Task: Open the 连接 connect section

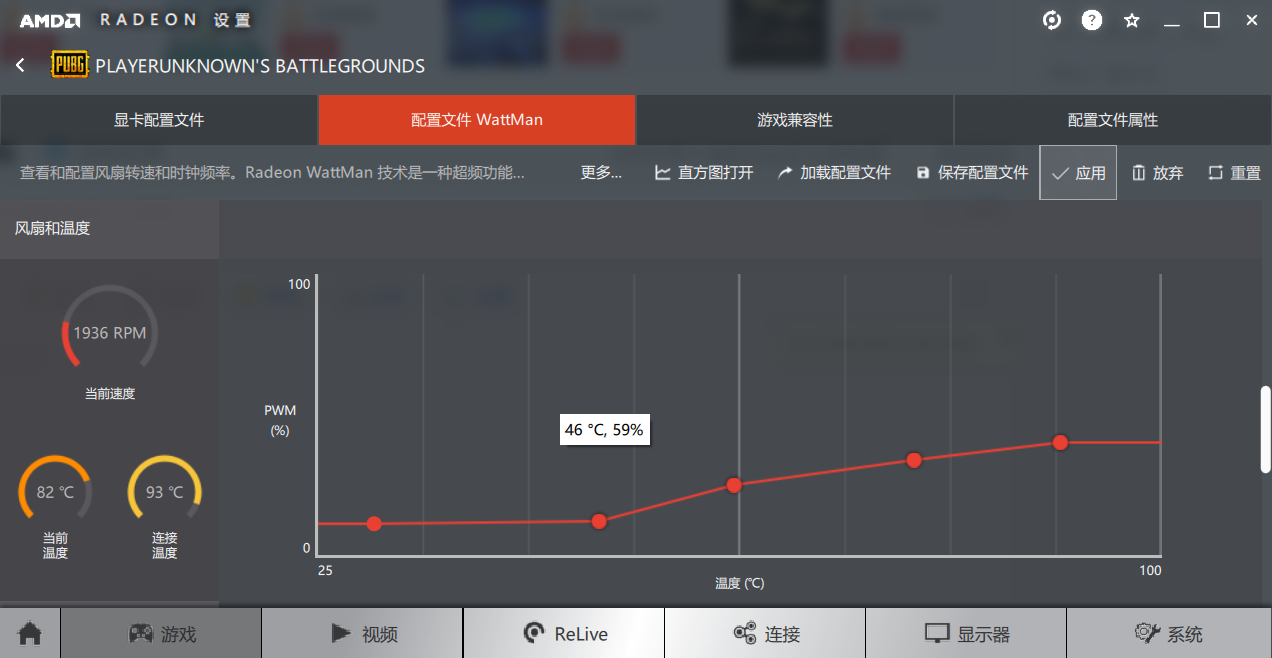Action: click(765, 634)
